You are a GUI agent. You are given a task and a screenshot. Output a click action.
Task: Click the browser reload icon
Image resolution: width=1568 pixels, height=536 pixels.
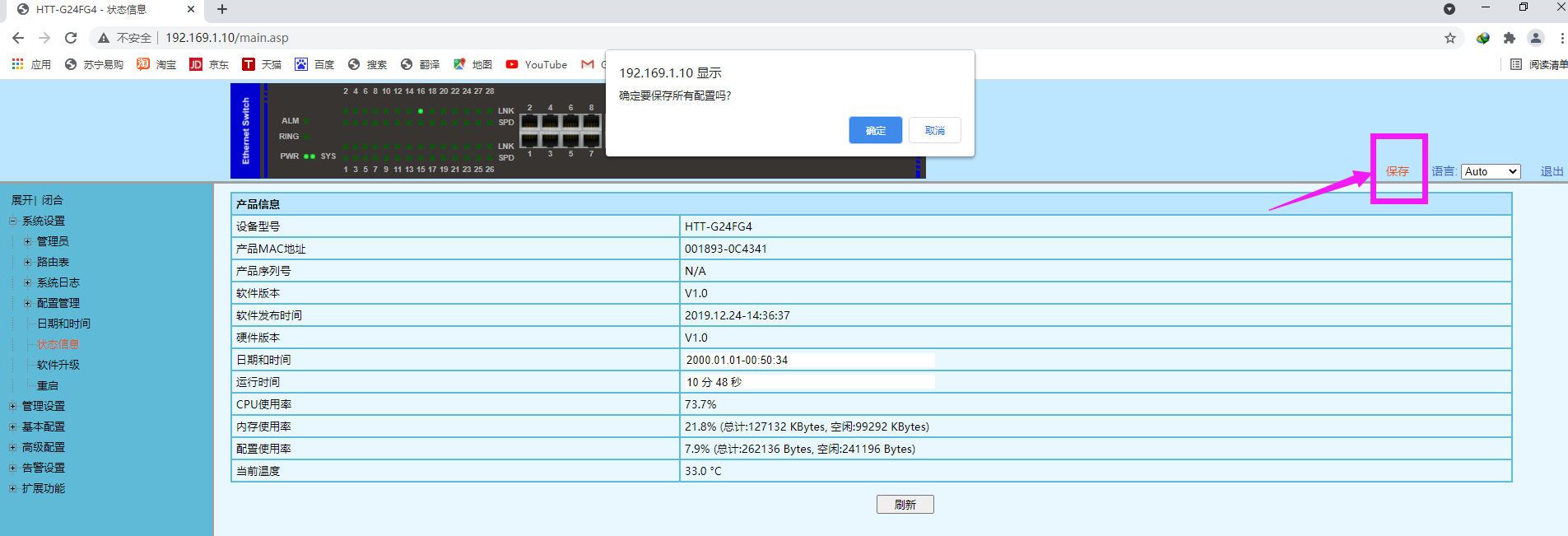pos(71,38)
